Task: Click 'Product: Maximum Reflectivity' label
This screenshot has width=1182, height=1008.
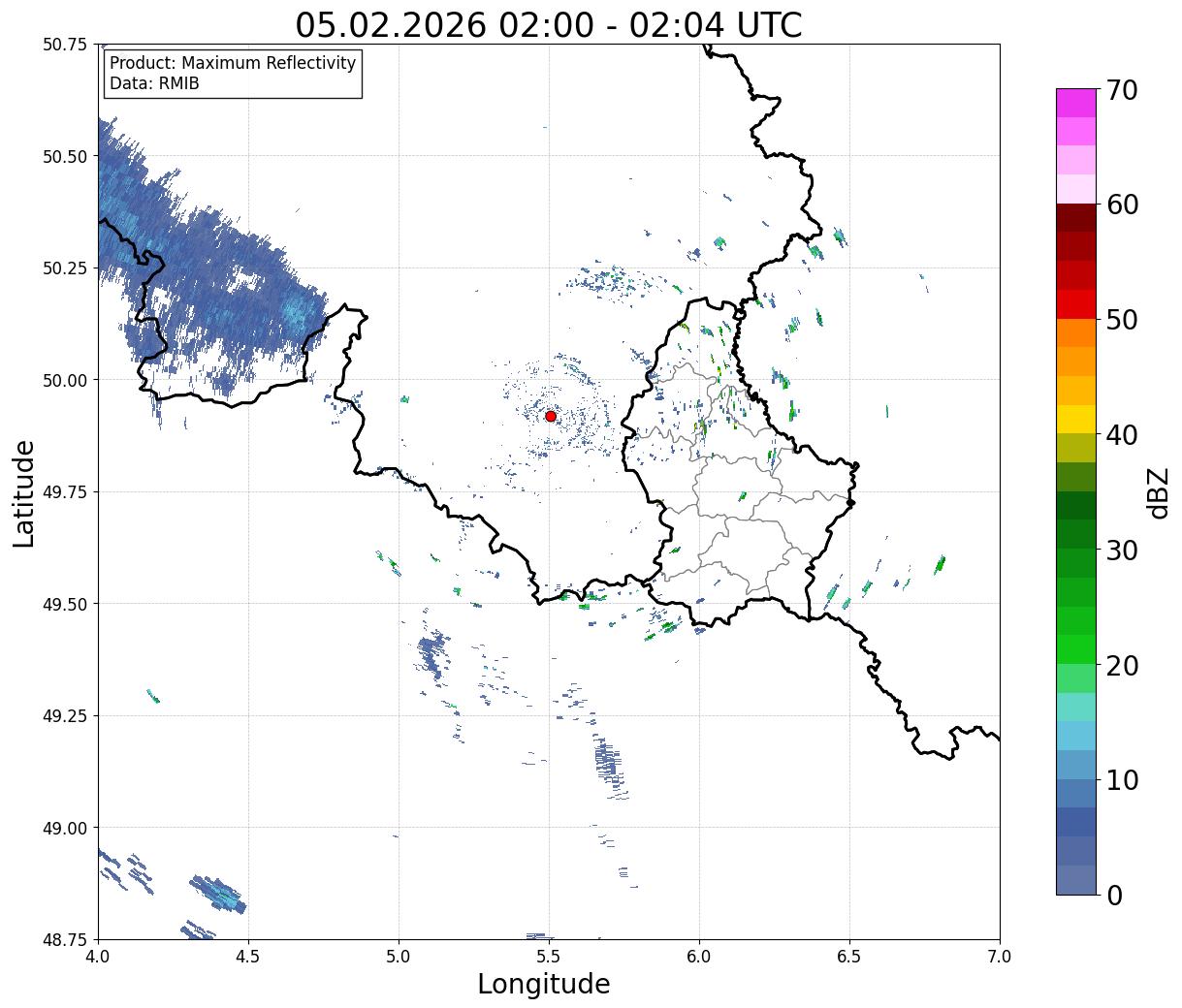Action: tap(233, 63)
